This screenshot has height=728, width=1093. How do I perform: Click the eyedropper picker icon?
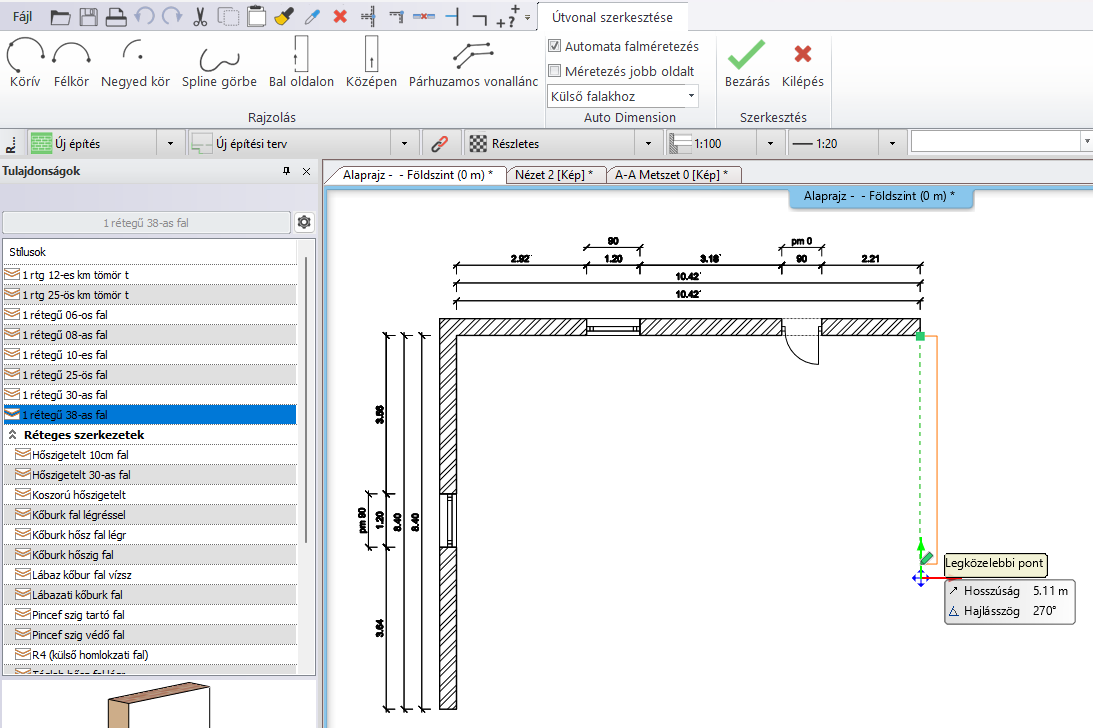311,17
